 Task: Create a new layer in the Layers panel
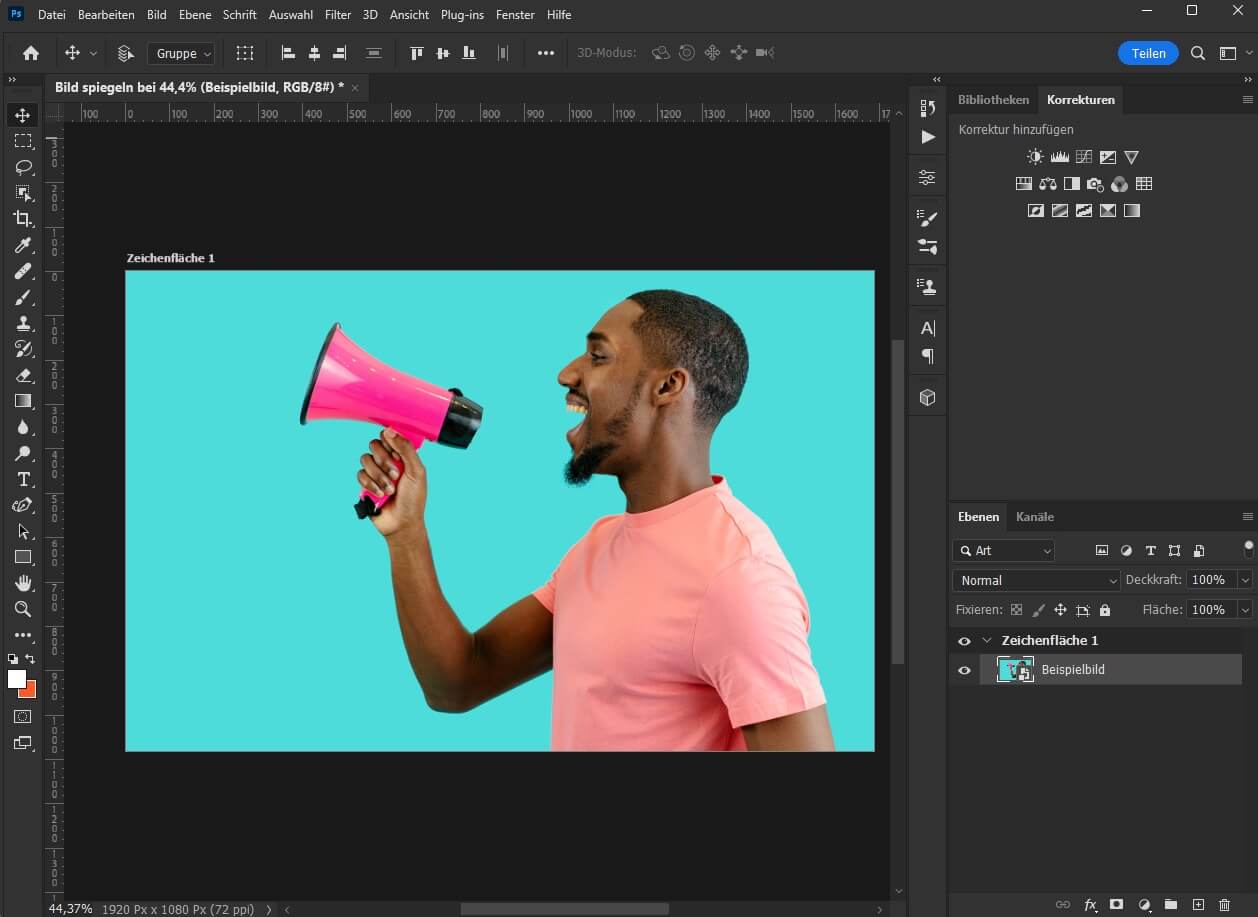1197,903
